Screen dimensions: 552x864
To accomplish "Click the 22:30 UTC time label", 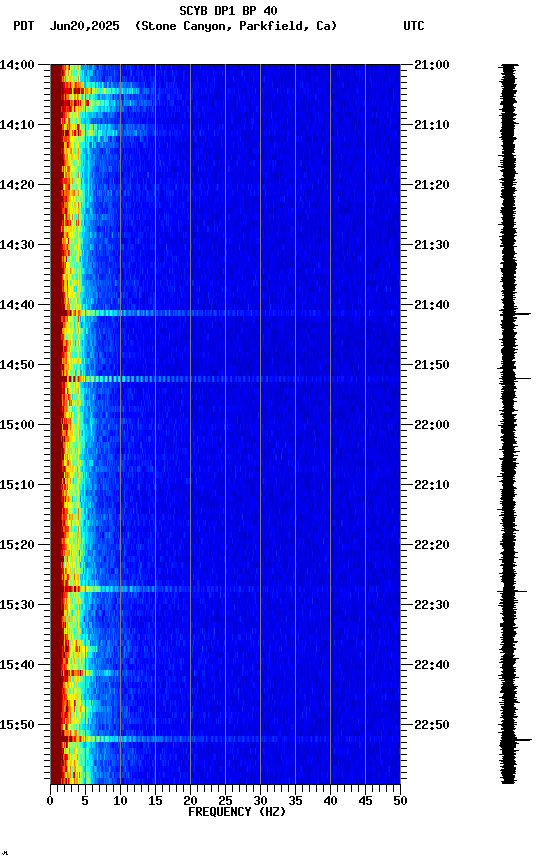I will tap(432, 606).
